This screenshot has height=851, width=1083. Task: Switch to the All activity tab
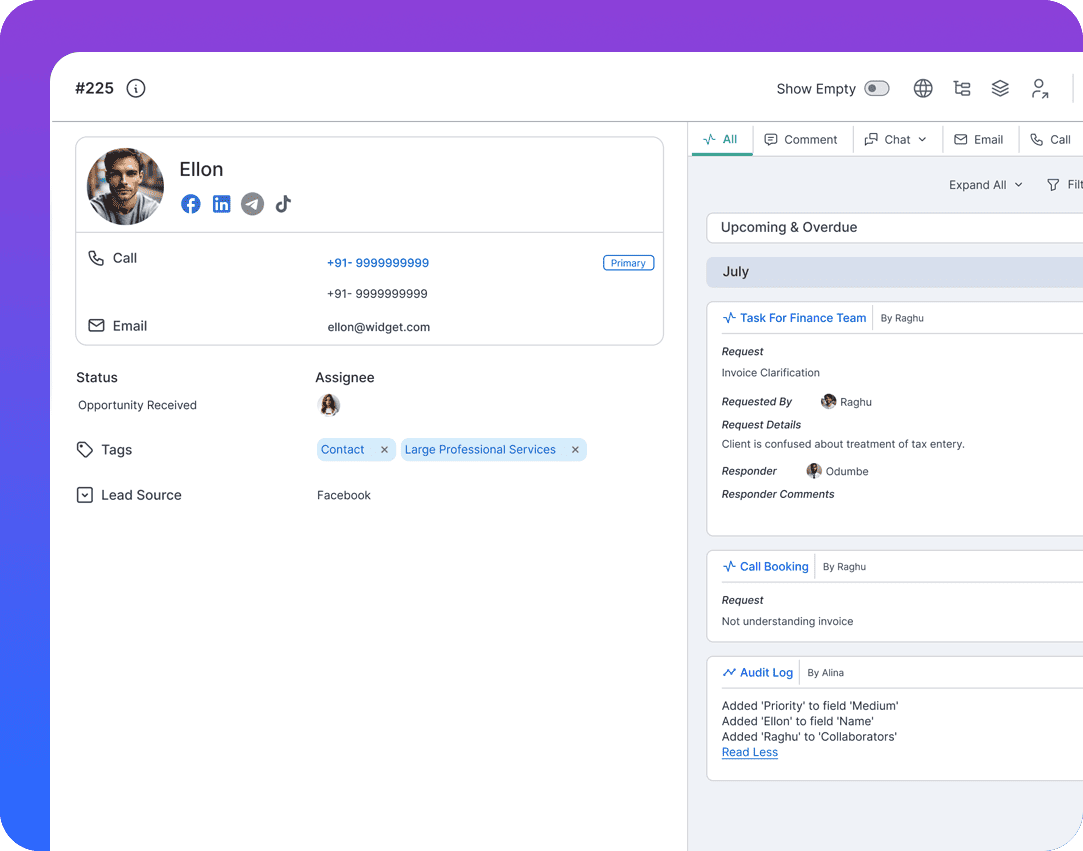pos(720,140)
